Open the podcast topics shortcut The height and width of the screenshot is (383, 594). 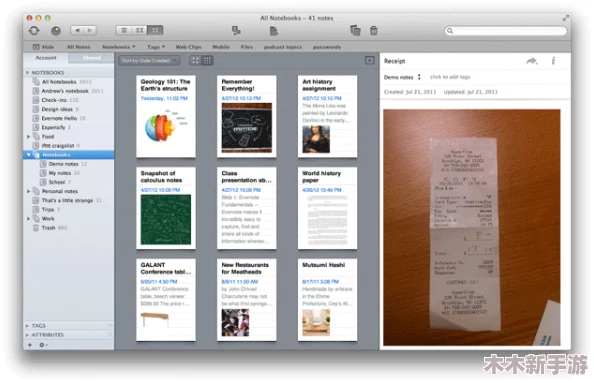pyautogui.click(x=283, y=47)
